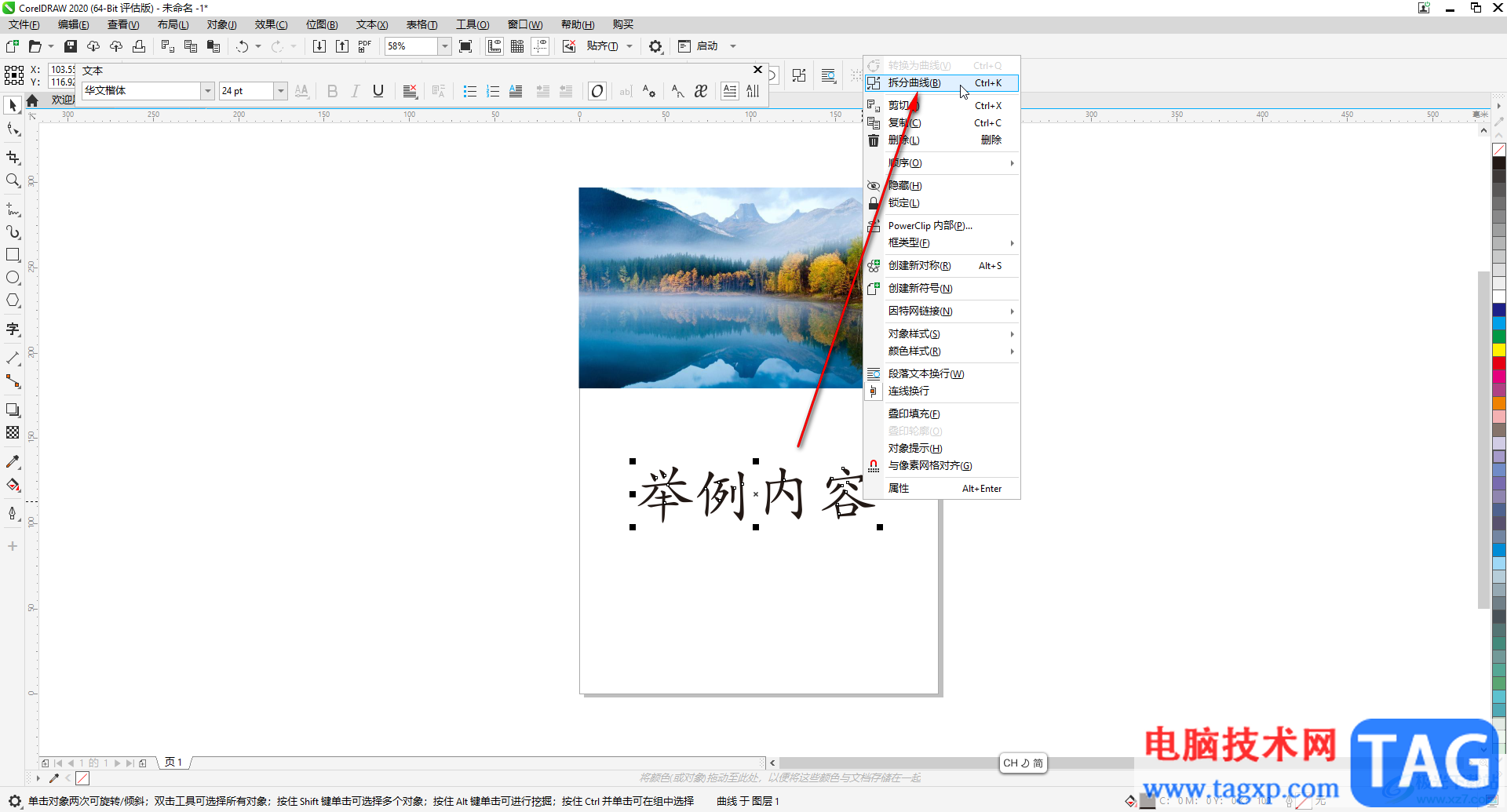Toggle drop cap formatting
The width and height of the screenshot is (1507, 812).
coord(516,91)
